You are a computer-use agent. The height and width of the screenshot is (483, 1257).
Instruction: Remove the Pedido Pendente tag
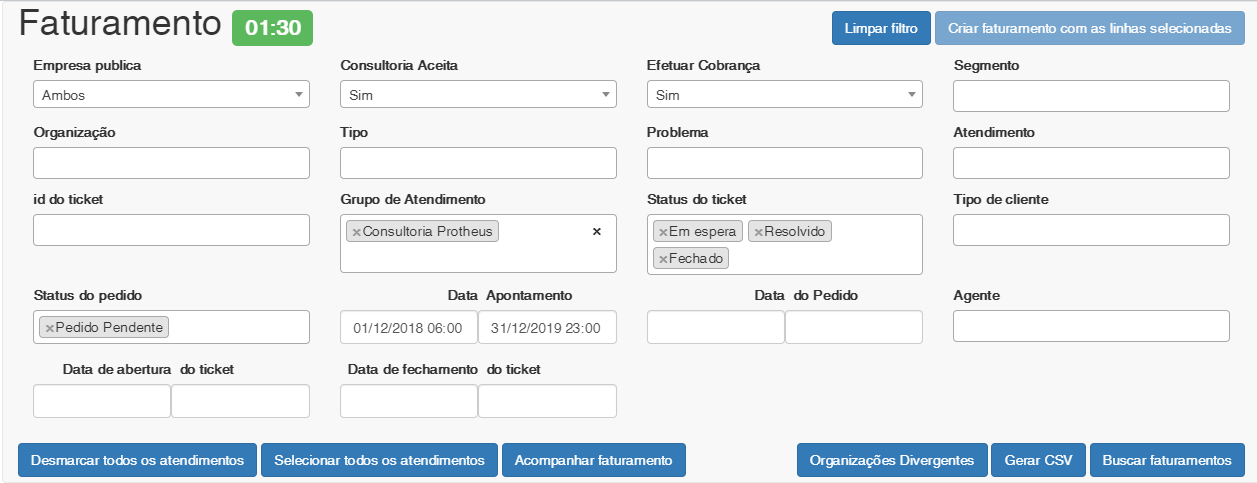coord(49,327)
